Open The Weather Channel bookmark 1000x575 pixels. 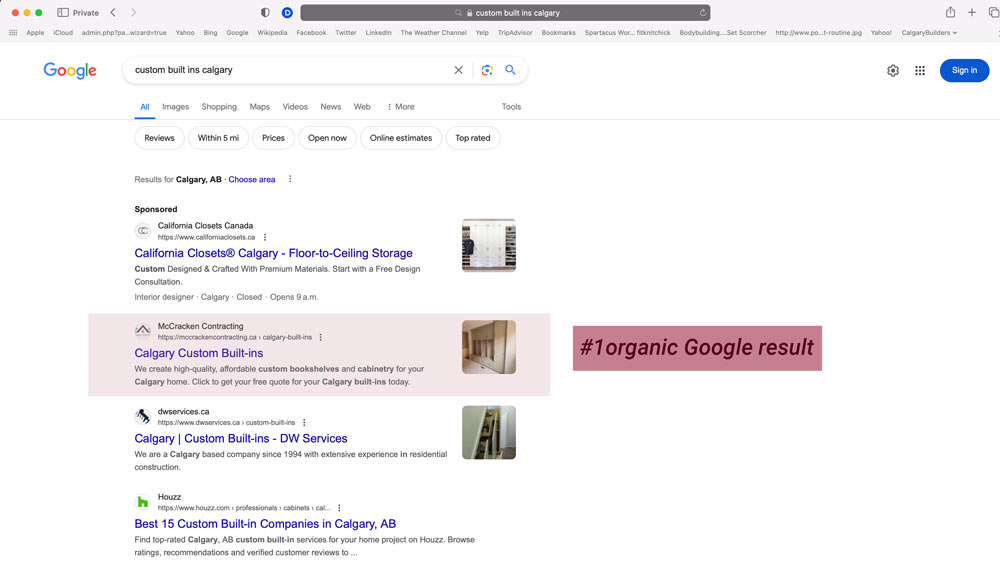[x=434, y=33]
